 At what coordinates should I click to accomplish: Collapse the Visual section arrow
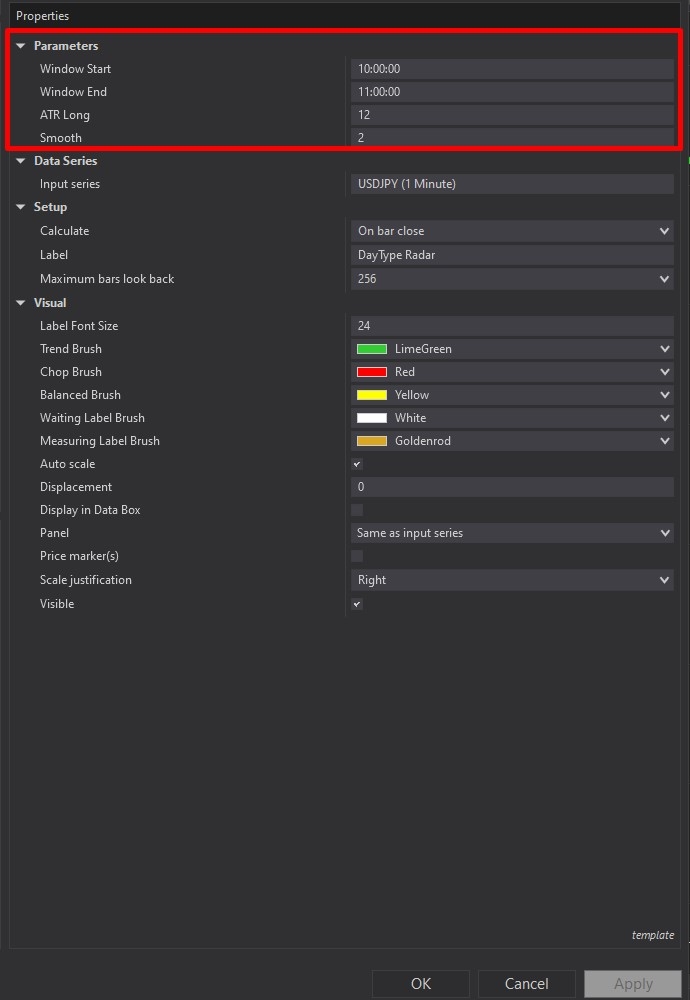pos(21,302)
